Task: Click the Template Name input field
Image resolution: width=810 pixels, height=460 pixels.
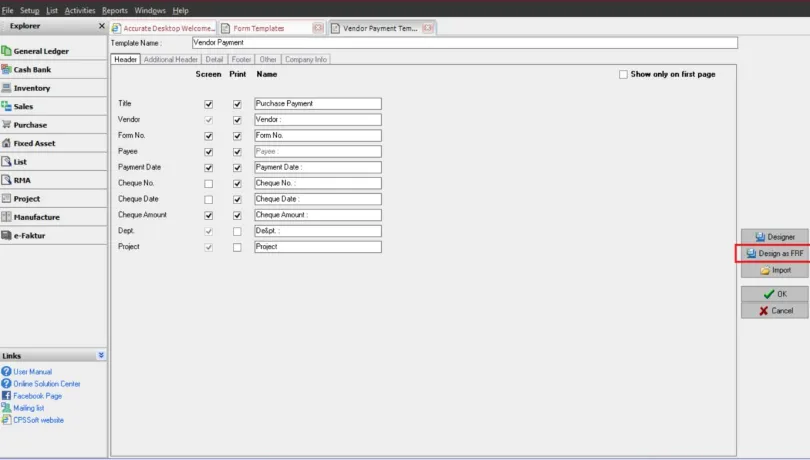Action: click(x=464, y=43)
